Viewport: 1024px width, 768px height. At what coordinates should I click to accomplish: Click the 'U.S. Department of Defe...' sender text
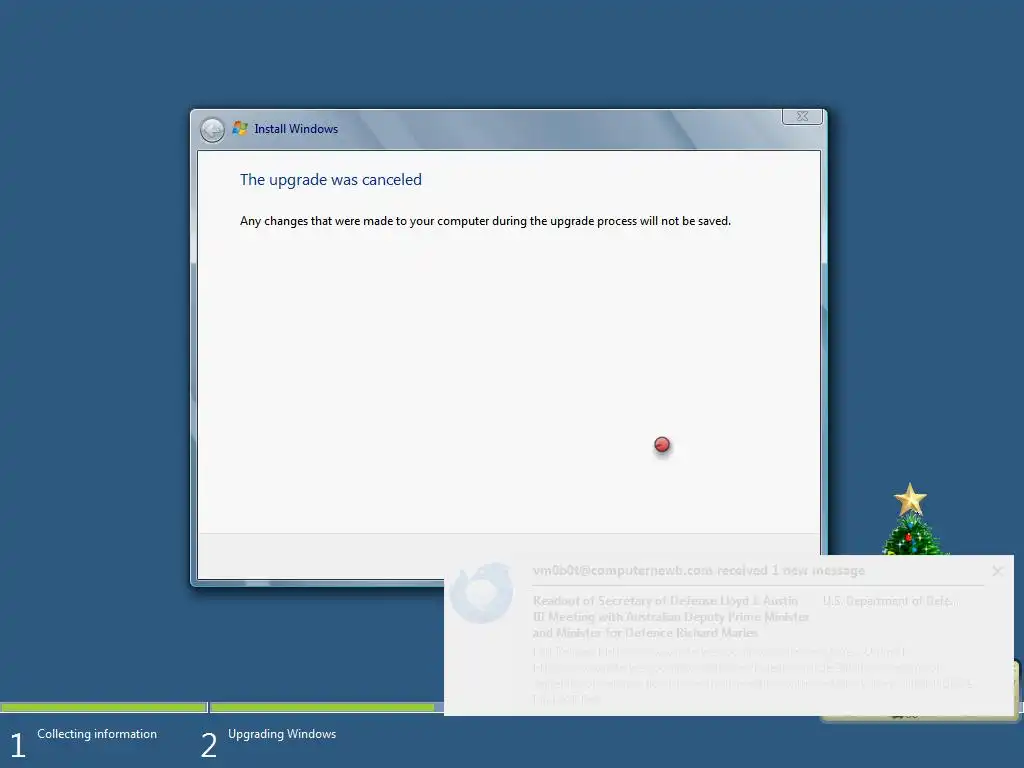(888, 601)
